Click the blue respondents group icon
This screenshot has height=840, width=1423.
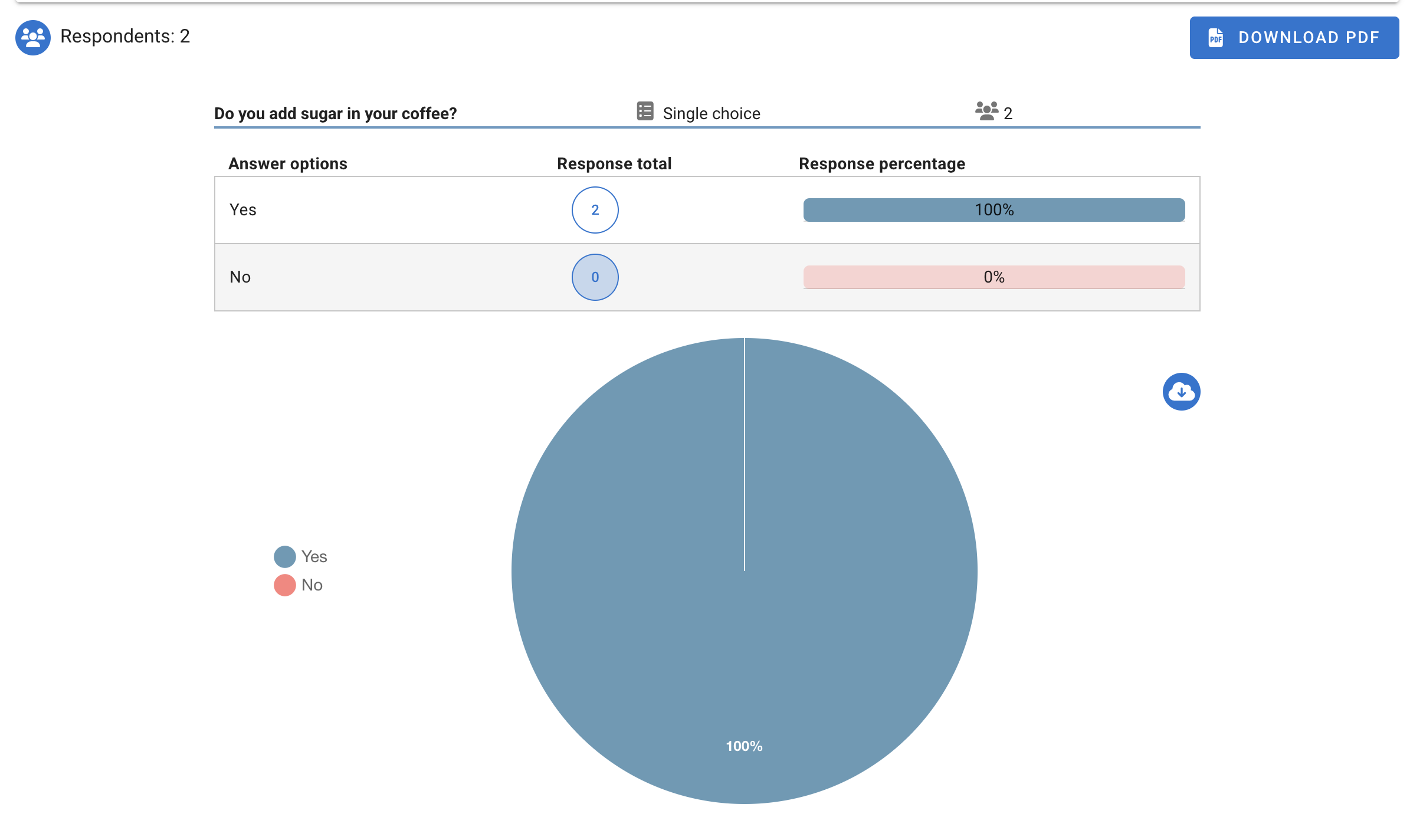pos(32,38)
